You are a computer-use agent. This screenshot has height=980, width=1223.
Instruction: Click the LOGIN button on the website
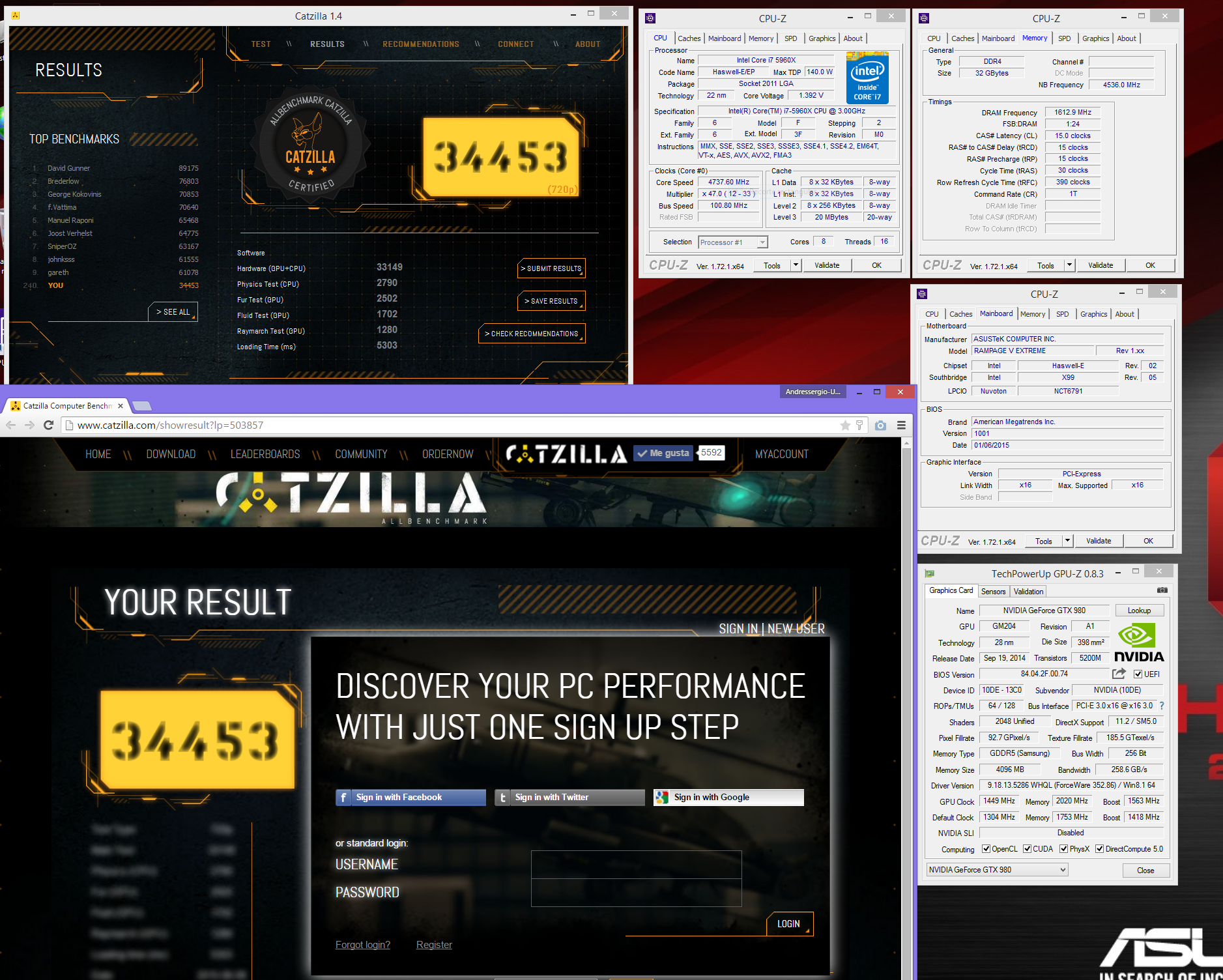(x=788, y=924)
